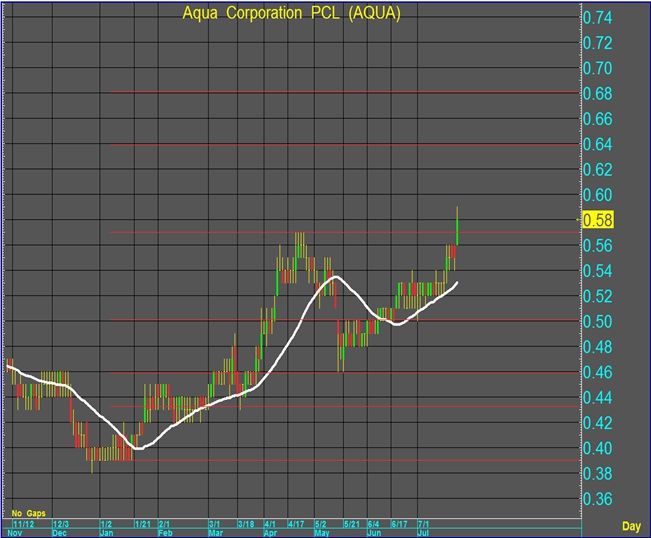Viewport: 651px width, 538px height.
Task: Click the 4/17 date label
Action: pyautogui.click(x=296, y=524)
